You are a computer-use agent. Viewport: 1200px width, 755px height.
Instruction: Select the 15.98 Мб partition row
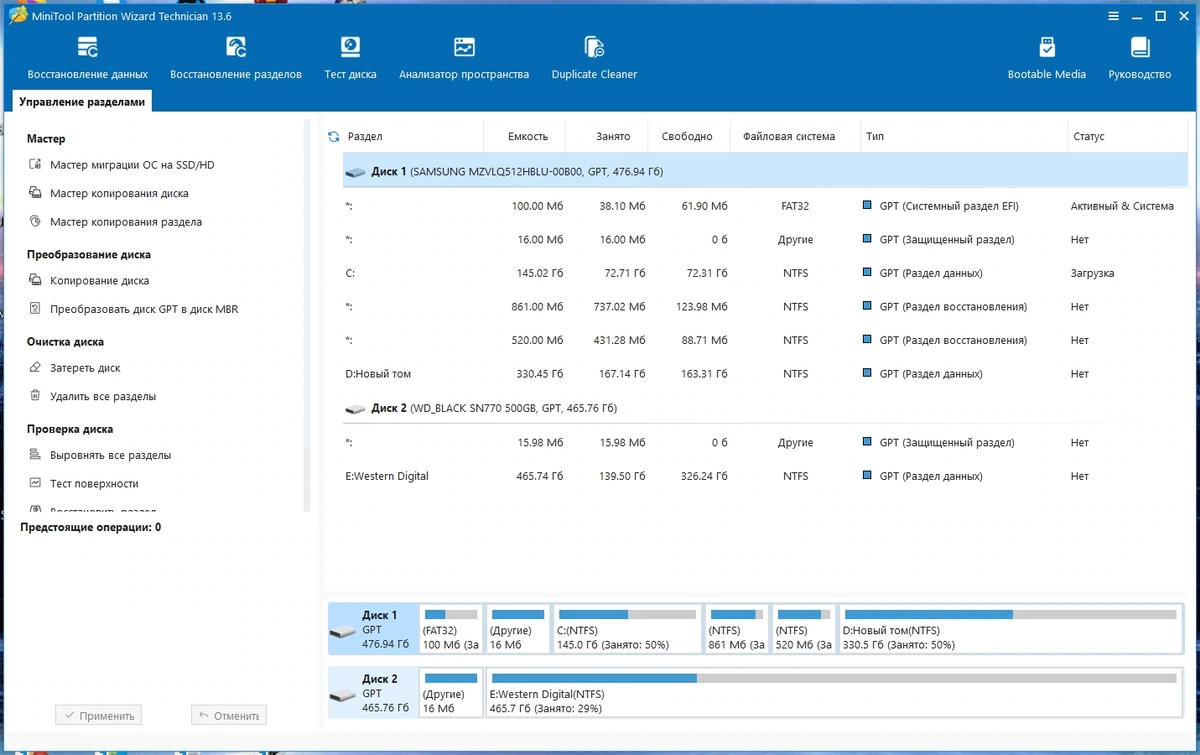pyautogui.click(x=763, y=442)
